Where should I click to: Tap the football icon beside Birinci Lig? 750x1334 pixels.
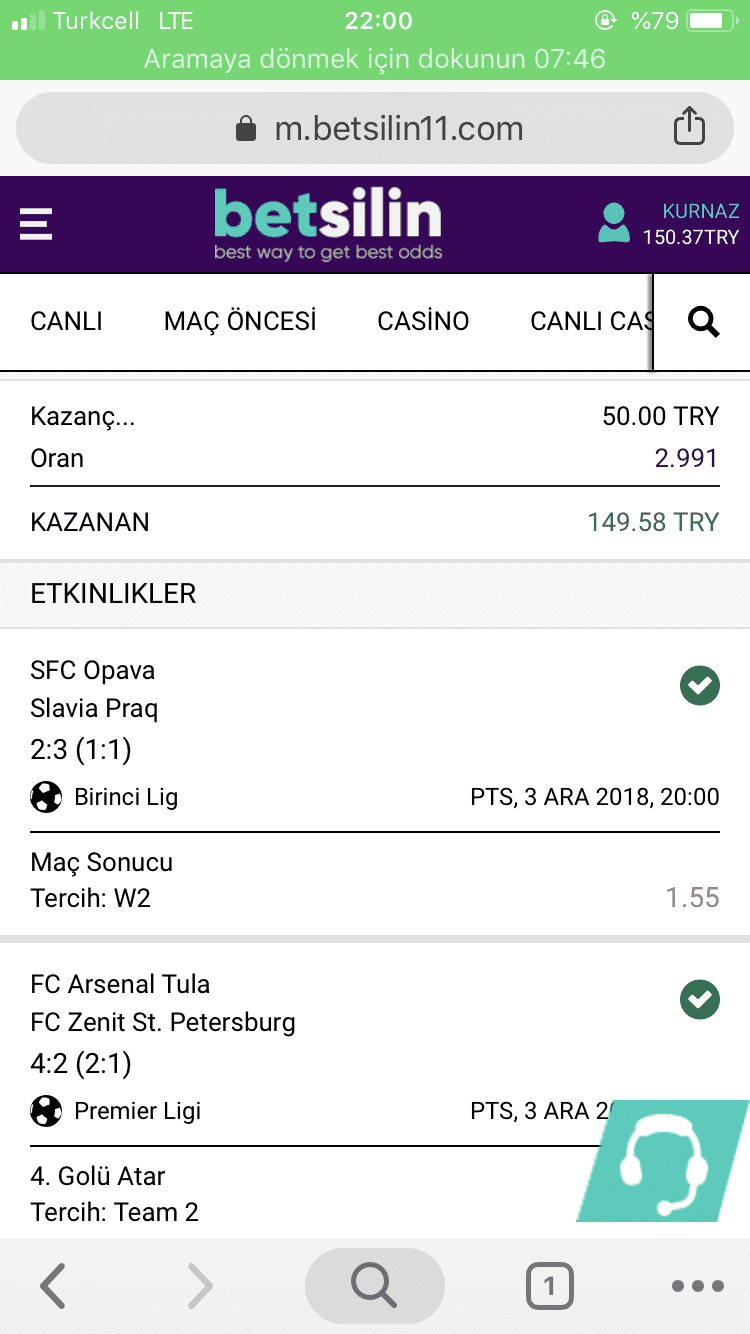(46, 797)
